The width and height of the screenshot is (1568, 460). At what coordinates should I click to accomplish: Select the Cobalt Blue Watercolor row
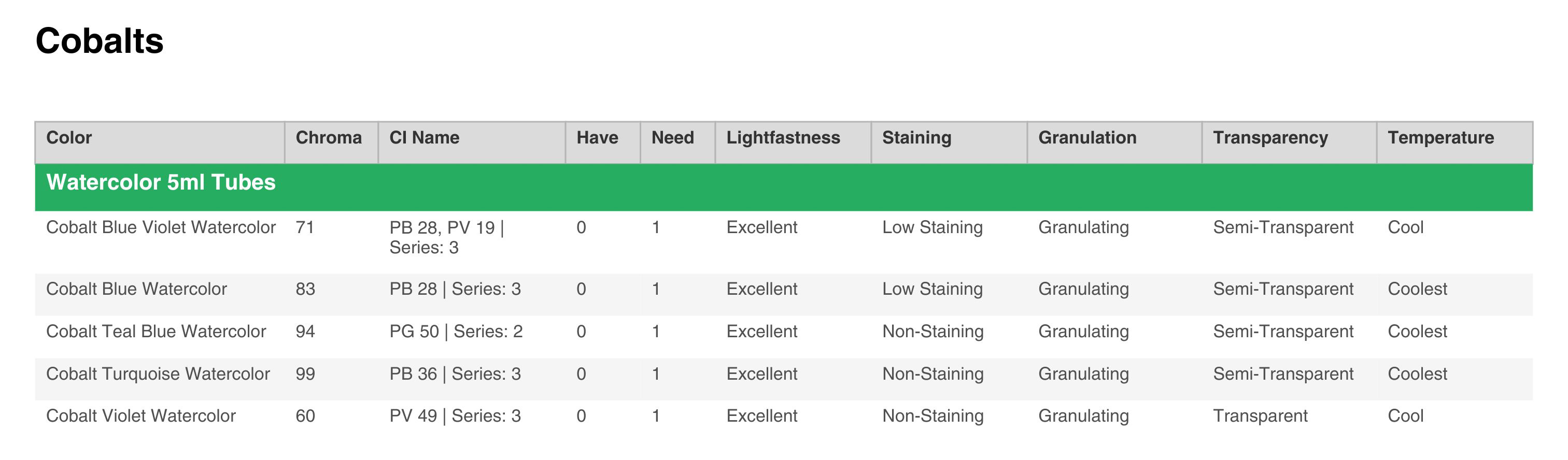[x=137, y=289]
